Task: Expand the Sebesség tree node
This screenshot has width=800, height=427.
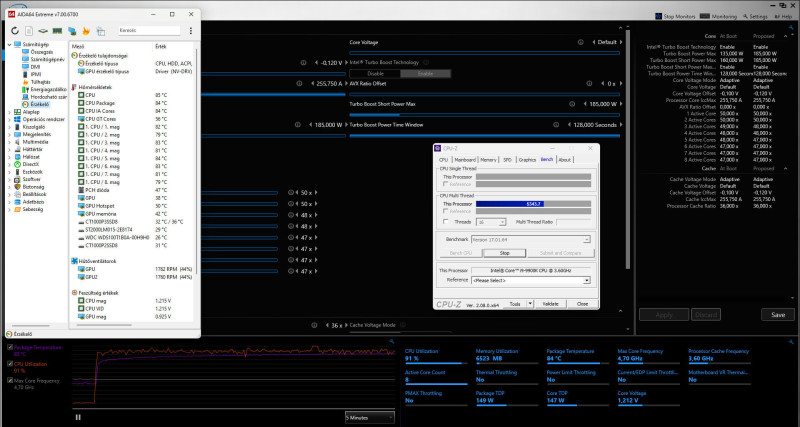Action: pyautogui.click(x=9, y=209)
